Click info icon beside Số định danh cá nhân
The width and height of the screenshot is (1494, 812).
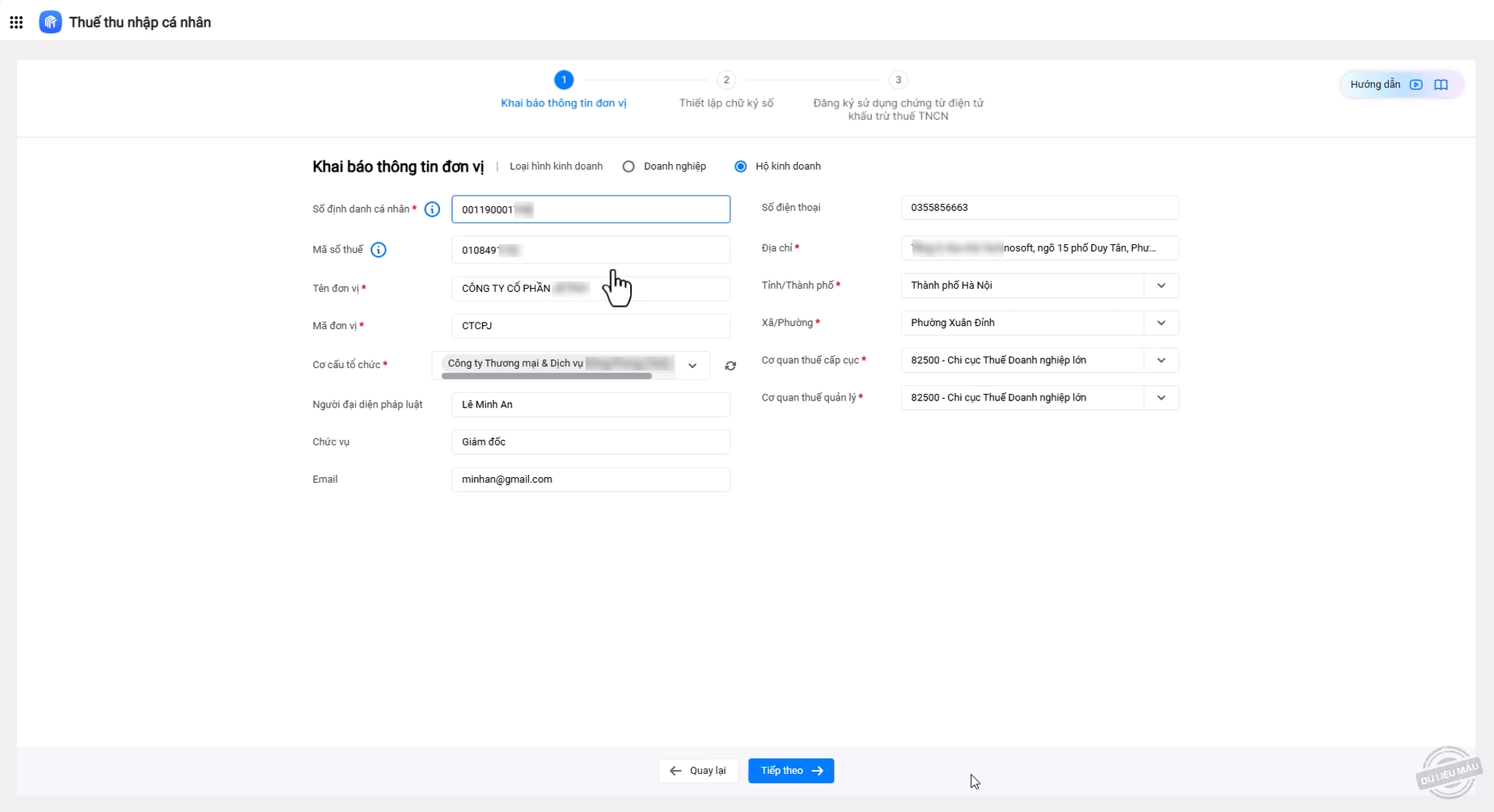coord(432,209)
